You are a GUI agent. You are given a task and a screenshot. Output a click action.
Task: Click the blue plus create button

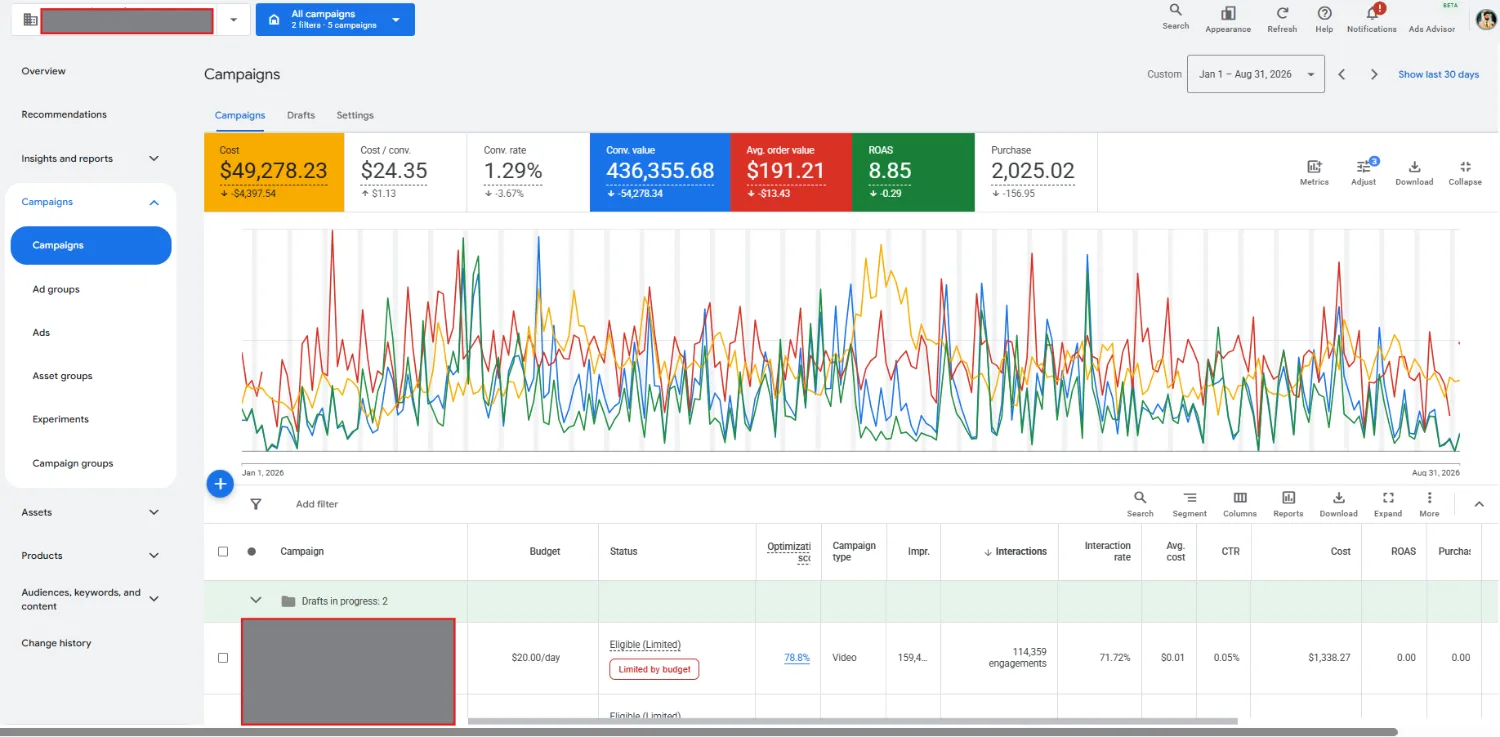[220, 484]
